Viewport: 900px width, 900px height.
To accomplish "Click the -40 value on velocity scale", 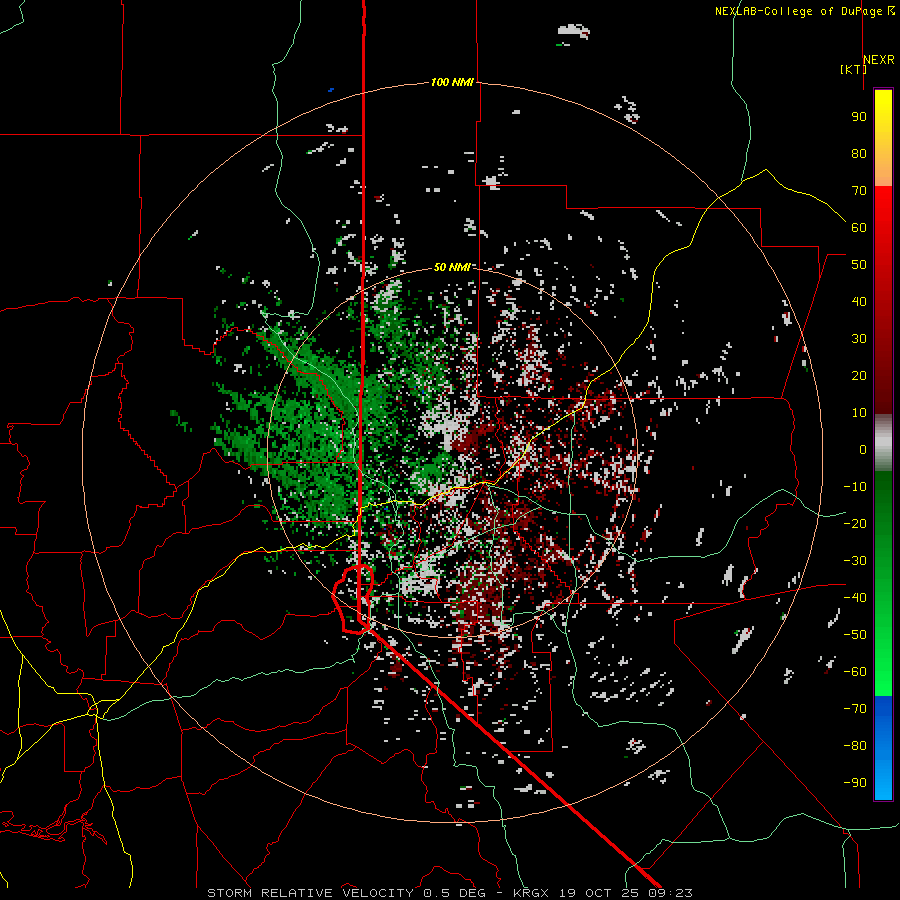I will point(855,598).
